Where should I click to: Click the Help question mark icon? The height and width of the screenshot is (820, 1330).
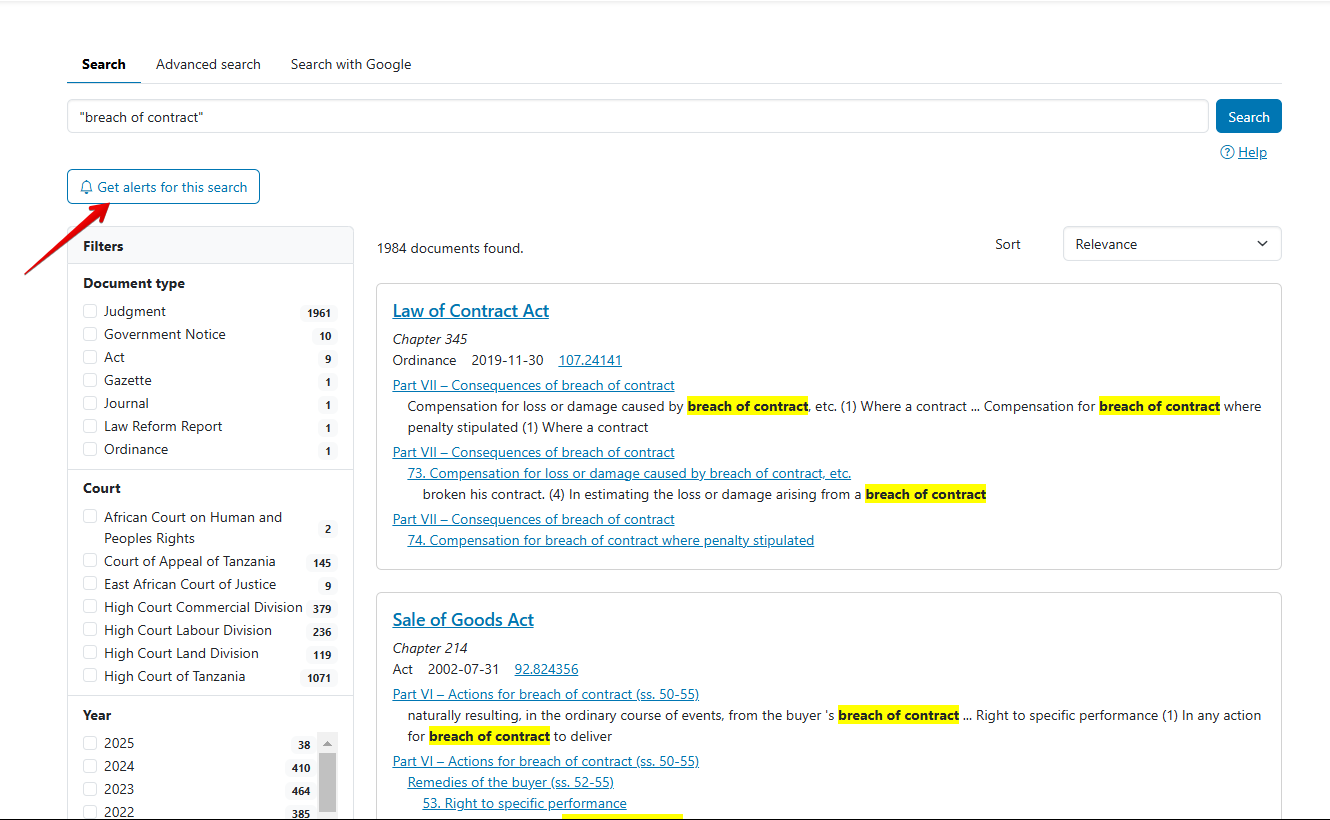coord(1227,152)
